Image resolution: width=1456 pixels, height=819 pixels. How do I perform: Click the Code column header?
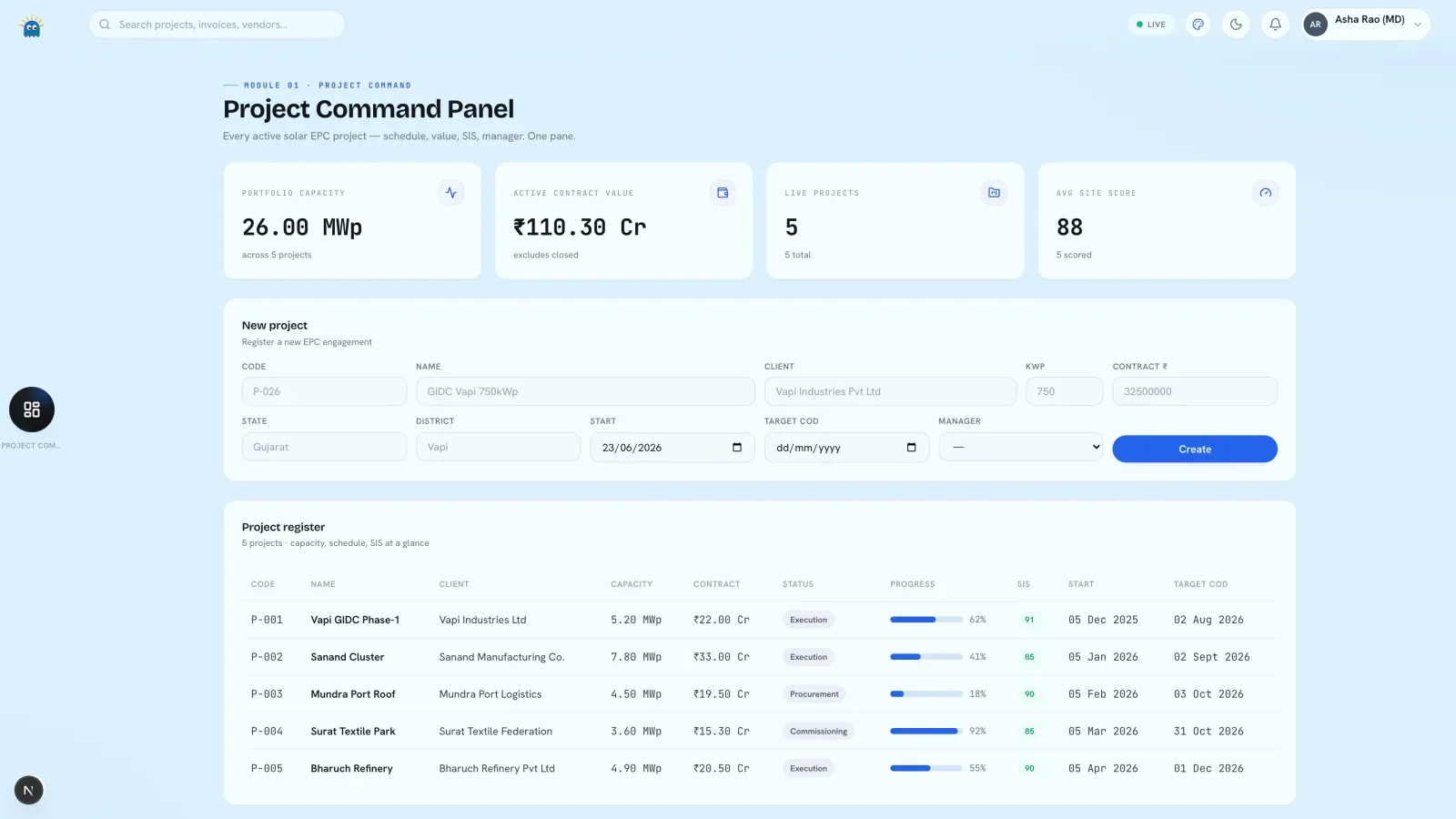(263, 584)
